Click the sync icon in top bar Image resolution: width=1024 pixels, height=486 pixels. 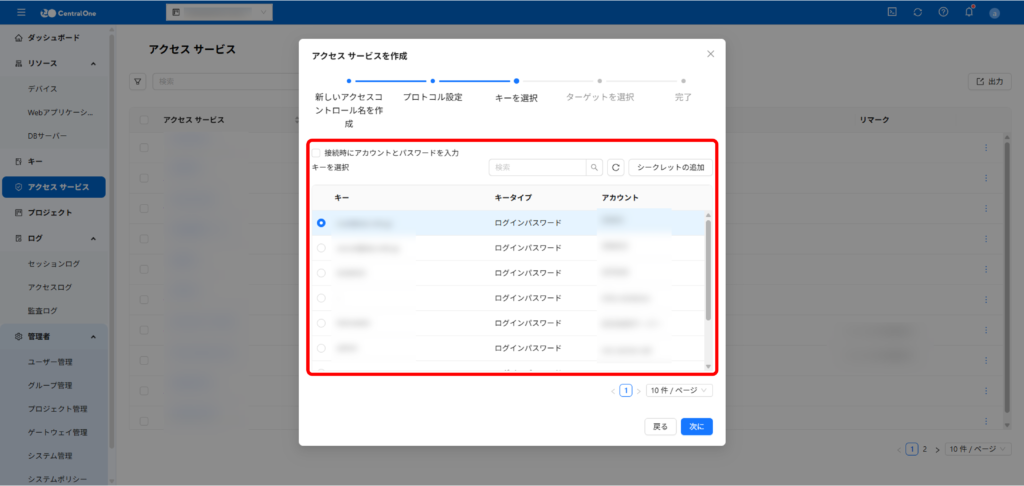tap(918, 12)
